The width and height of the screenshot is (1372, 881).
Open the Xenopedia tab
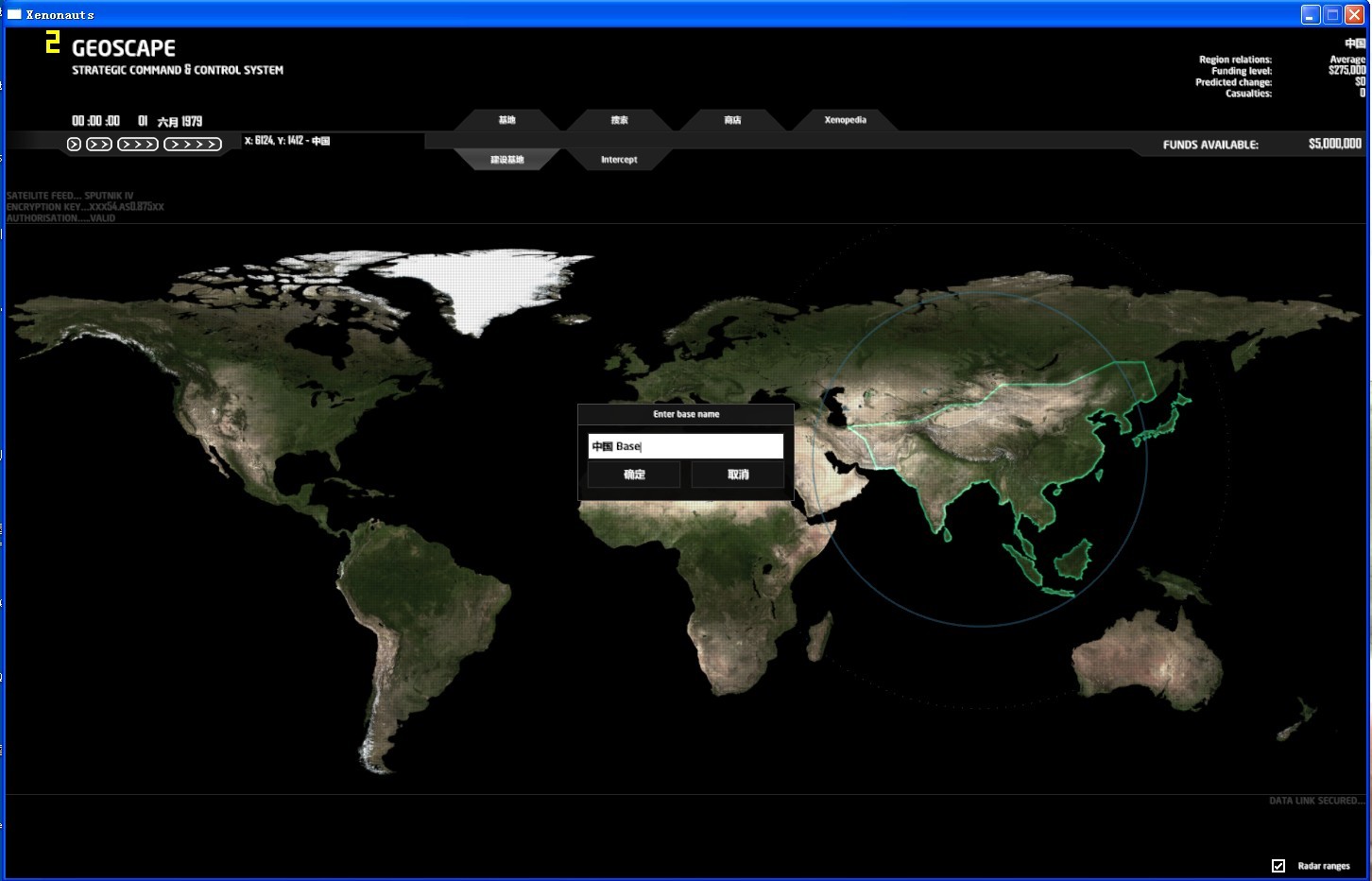click(x=845, y=120)
